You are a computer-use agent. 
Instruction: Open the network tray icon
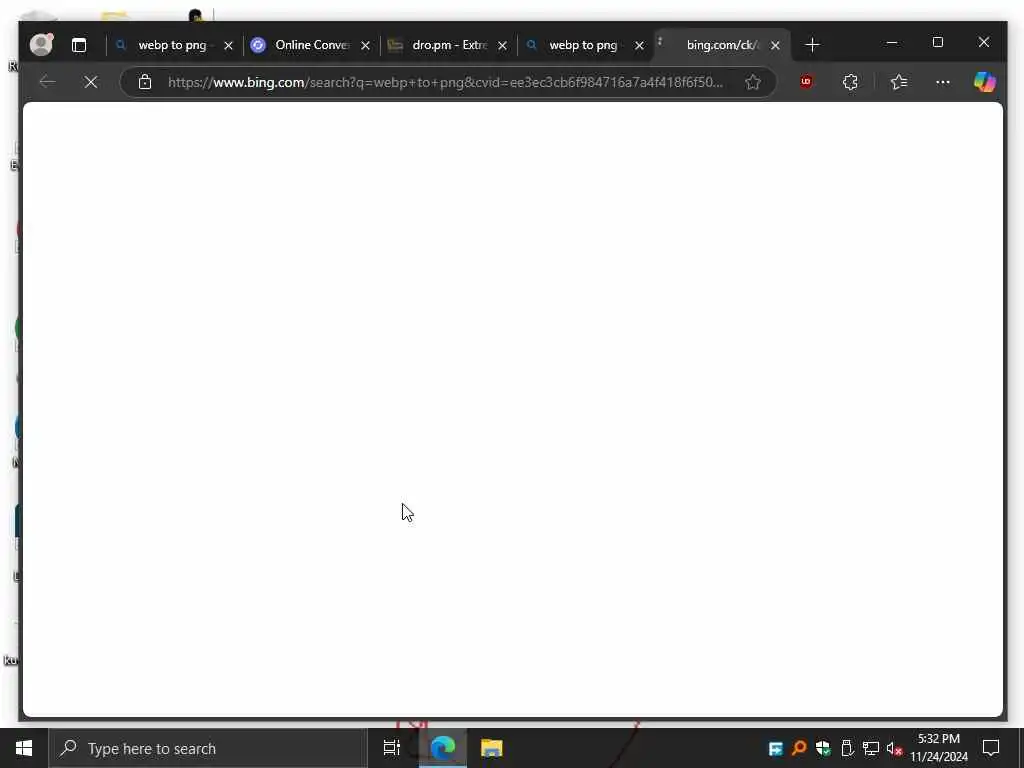click(871, 748)
